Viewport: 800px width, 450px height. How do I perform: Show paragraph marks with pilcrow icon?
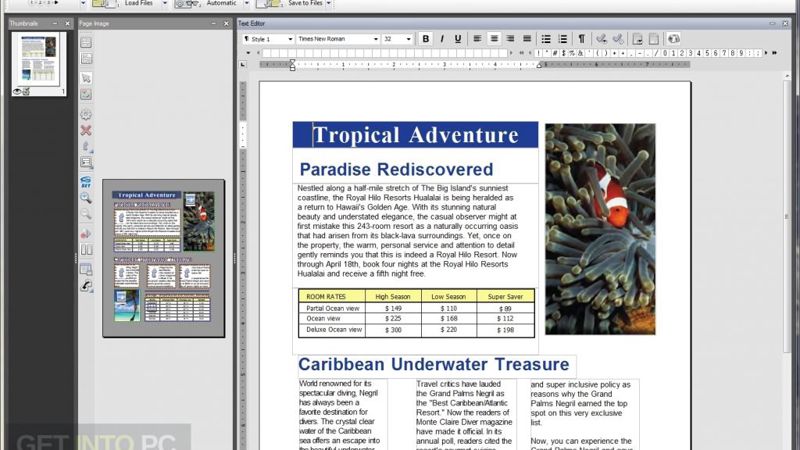tap(582, 39)
